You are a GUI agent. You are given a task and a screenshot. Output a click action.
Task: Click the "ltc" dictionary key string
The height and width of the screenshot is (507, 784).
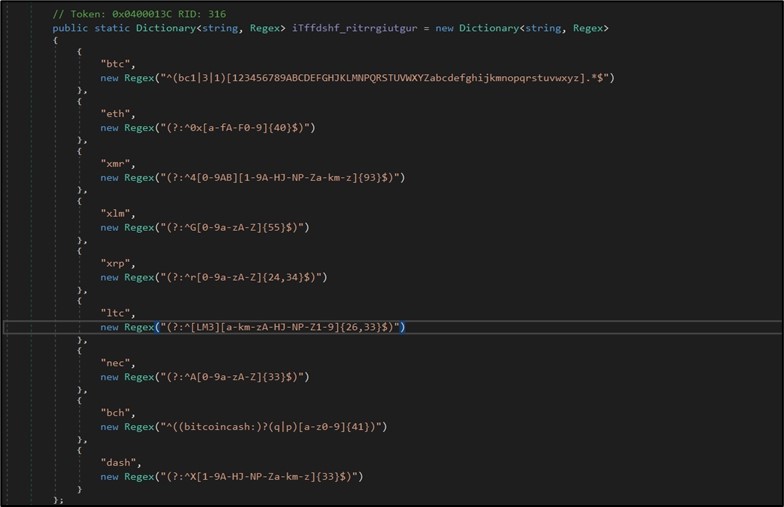coord(113,313)
